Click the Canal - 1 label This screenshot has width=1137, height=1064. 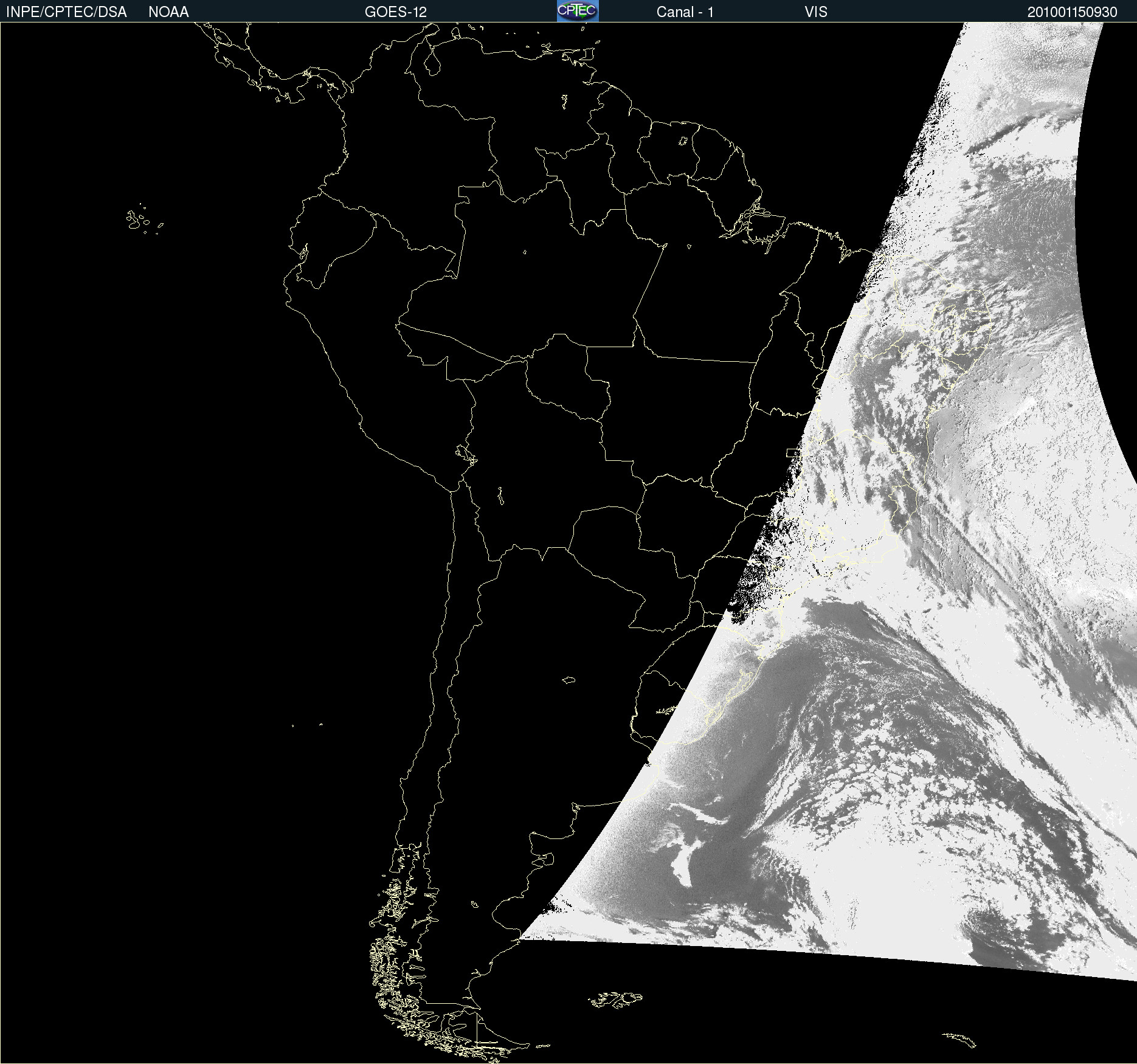click(x=685, y=12)
